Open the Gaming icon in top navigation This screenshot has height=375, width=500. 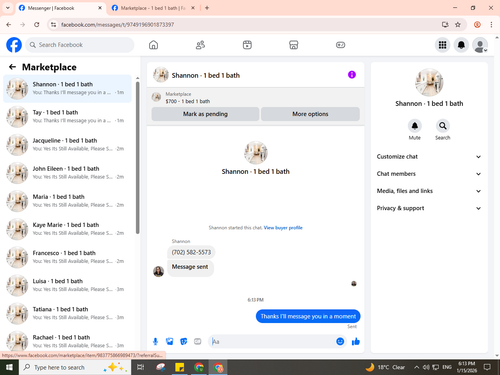coord(340,45)
